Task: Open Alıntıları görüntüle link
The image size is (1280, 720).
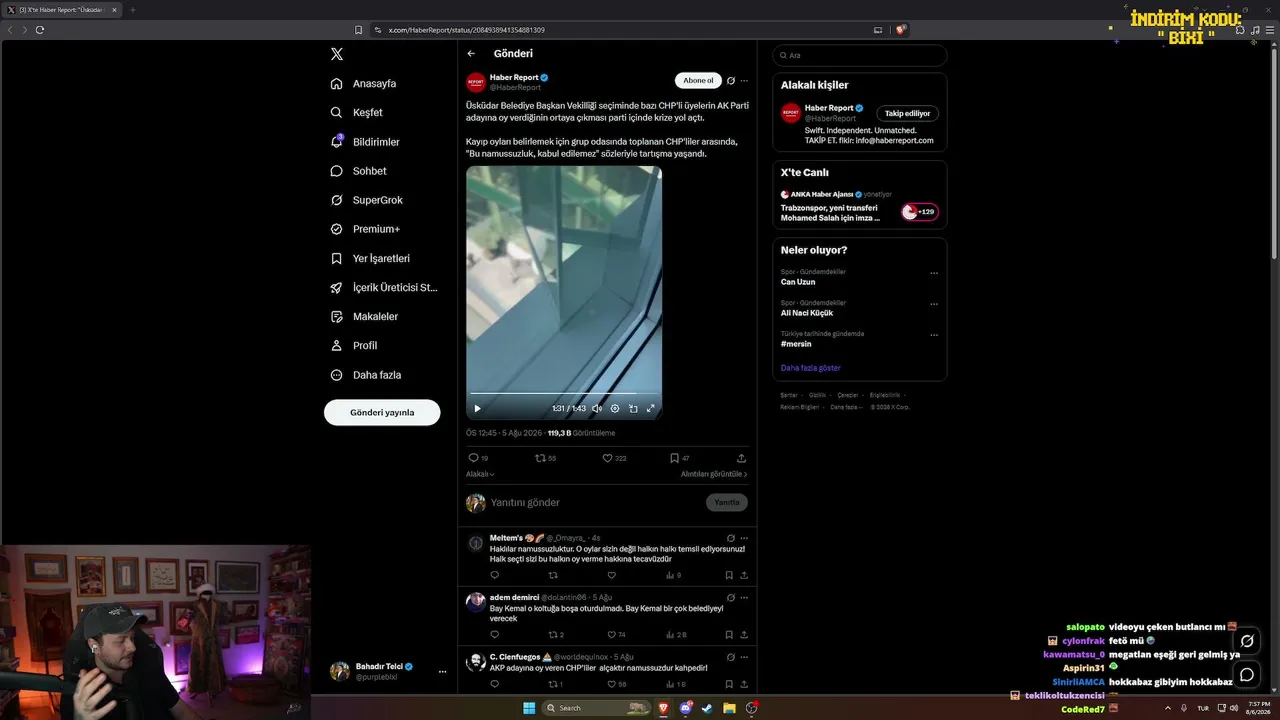Action: (x=714, y=474)
